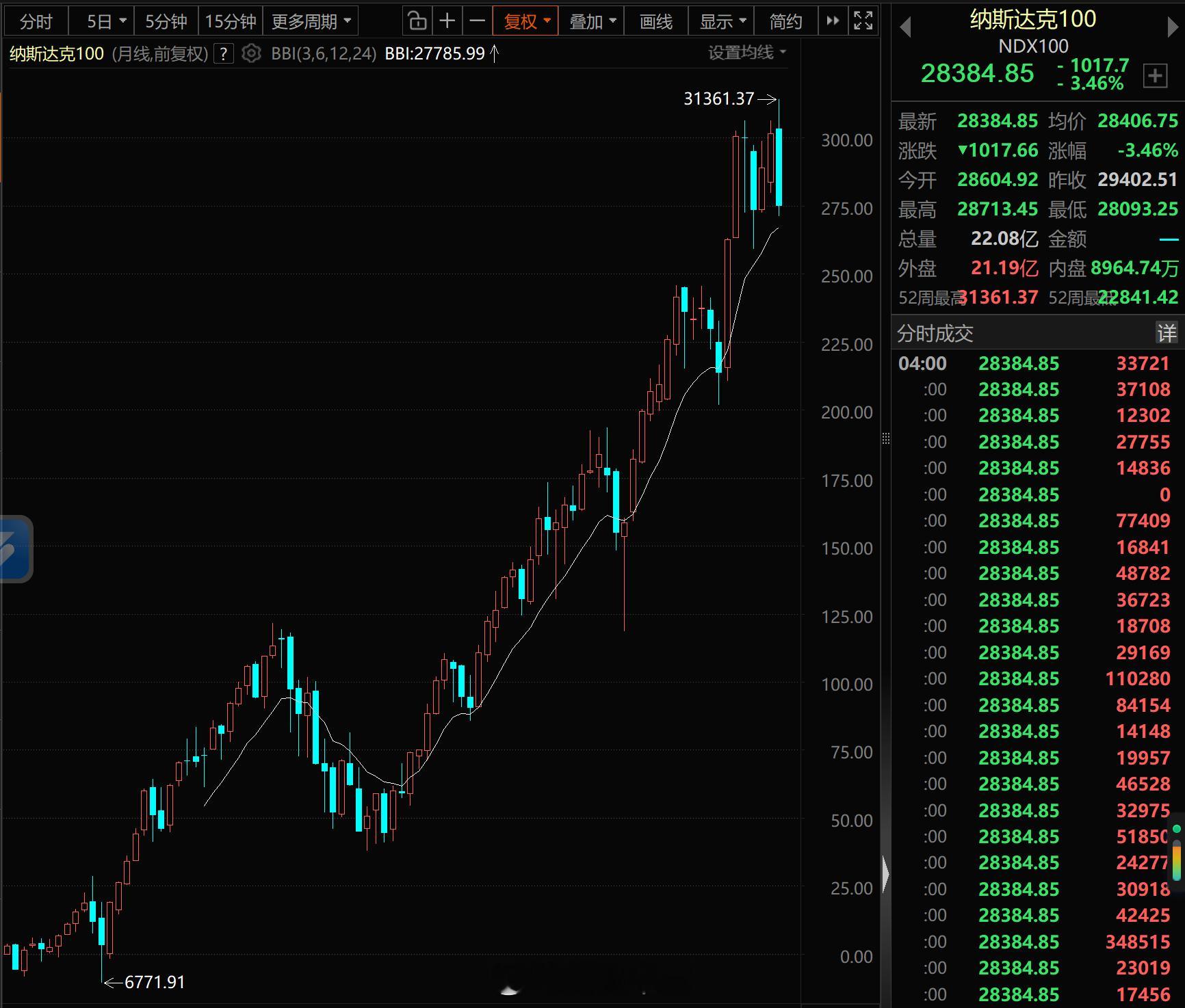Viewport: 1185px width, 1008px height.
Task: Click the double-arrow more tools icon
Action: pyautogui.click(x=833, y=21)
